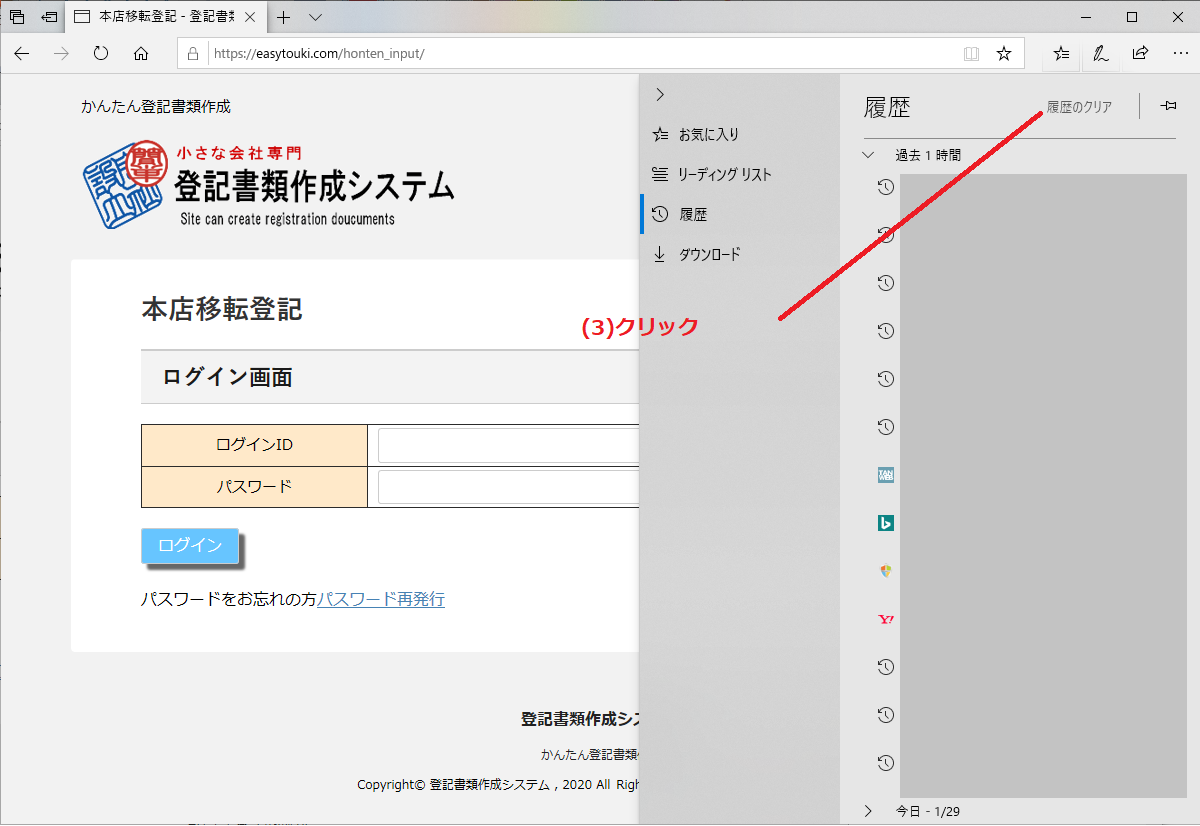
Task: Click the ログインID text field
Action: coord(508,445)
